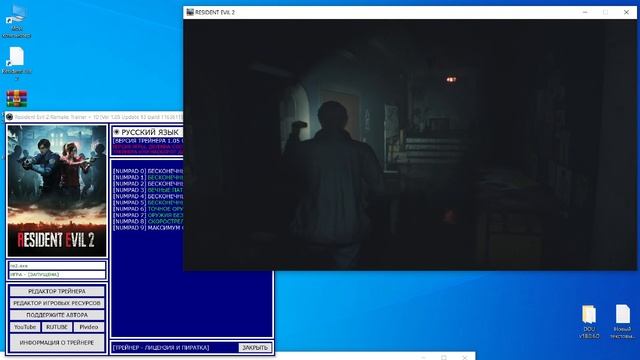Click the [NUMPAD 1] cheat line

148,178
